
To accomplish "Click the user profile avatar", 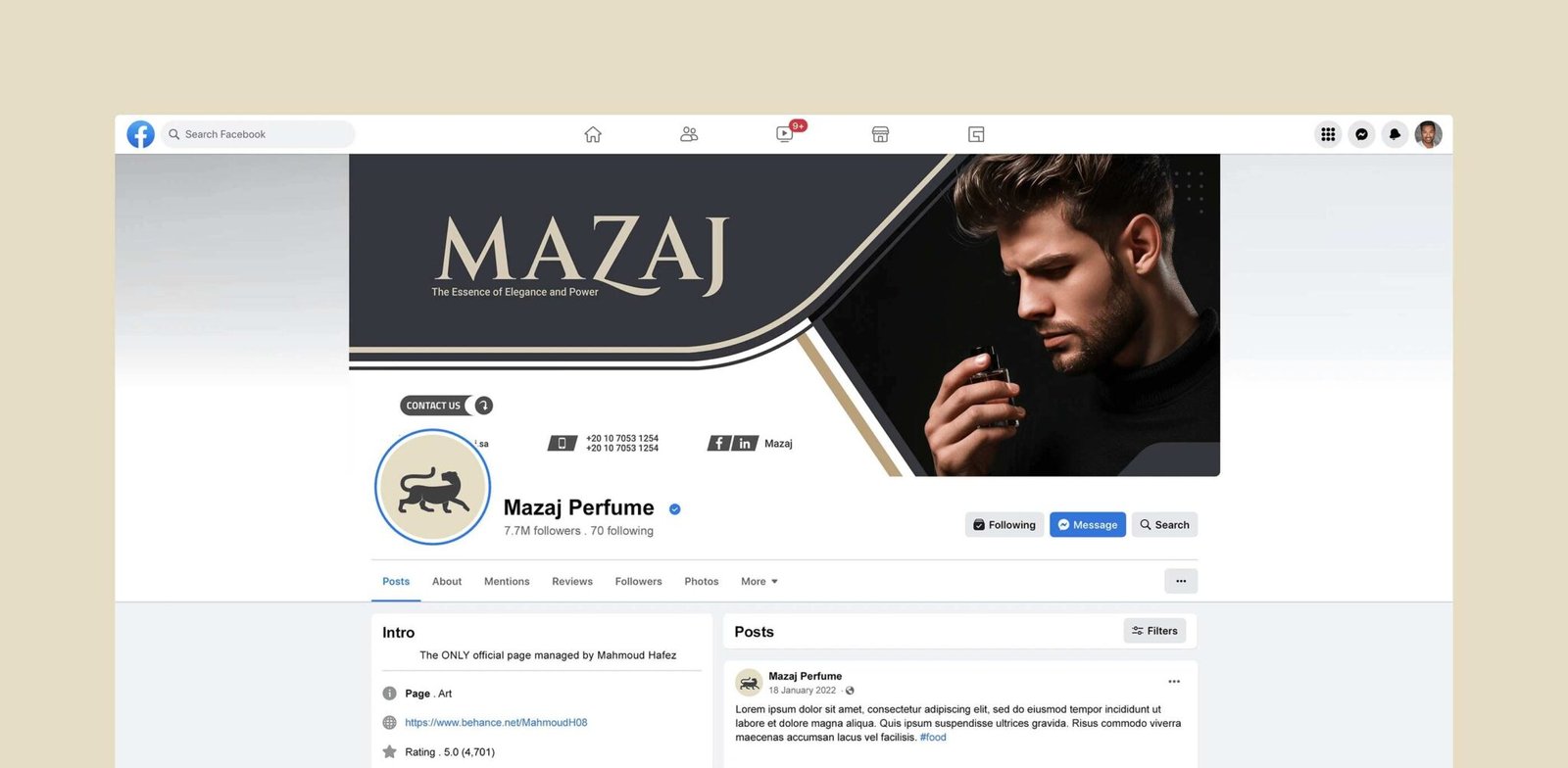I will coord(1428,134).
